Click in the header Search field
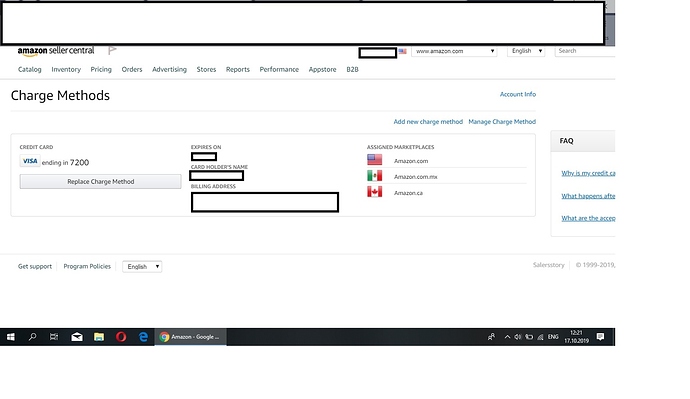This screenshot has height=399, width=690. (x=585, y=51)
